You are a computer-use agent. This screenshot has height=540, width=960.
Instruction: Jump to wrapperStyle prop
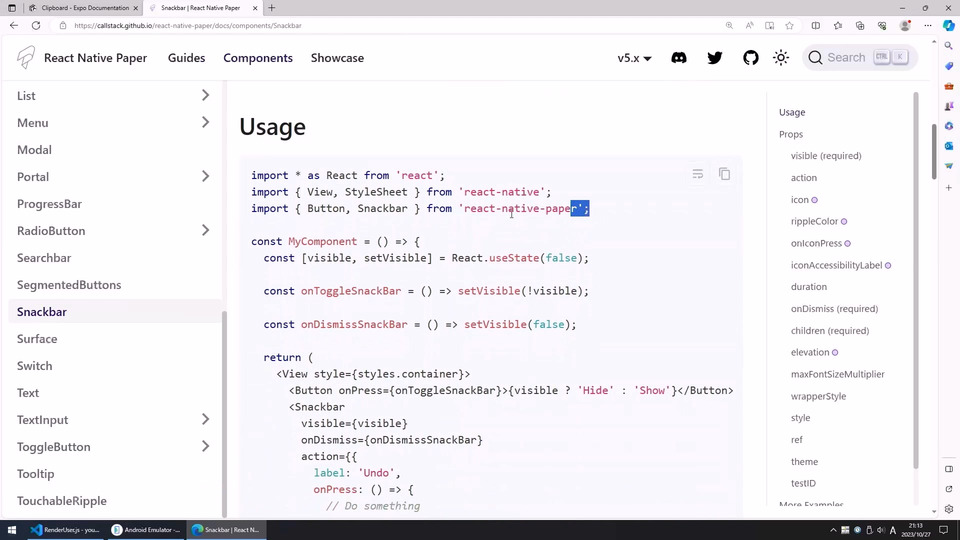click(818, 396)
